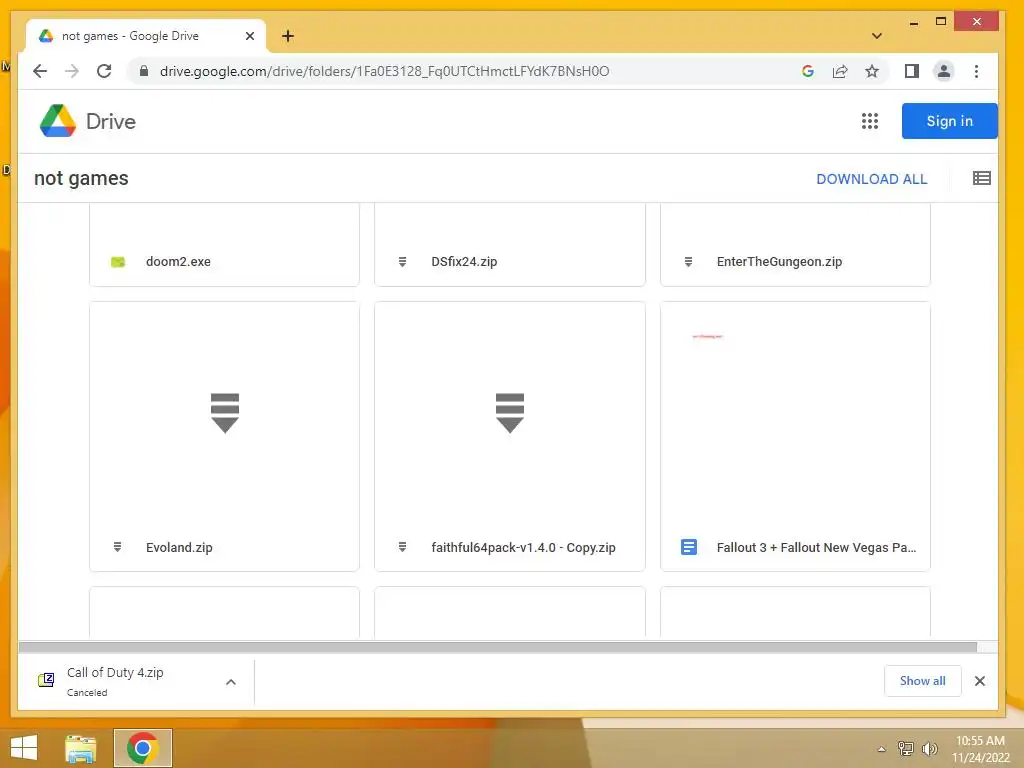This screenshot has width=1024, height=768.
Task: Click small archive icon beside faithful64pack zip
Action: [x=402, y=547]
